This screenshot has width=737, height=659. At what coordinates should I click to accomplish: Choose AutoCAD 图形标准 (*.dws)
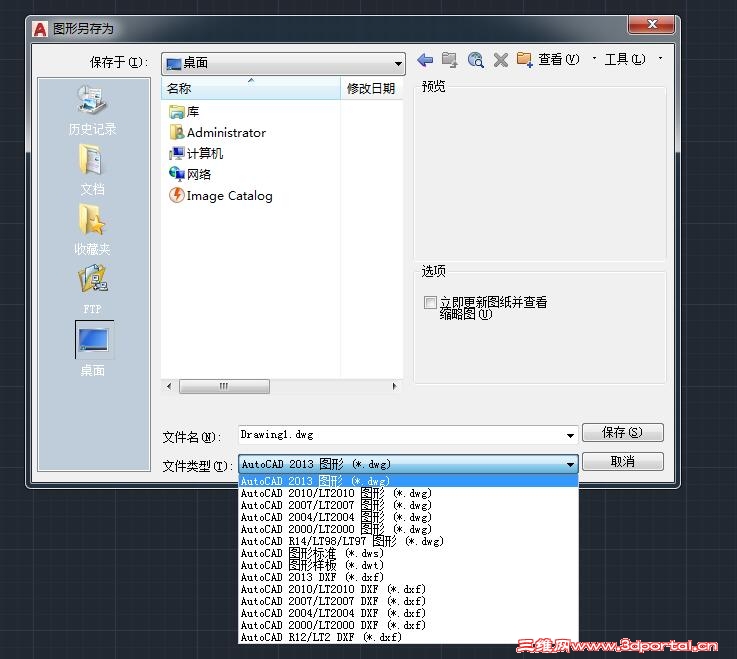[408, 553]
